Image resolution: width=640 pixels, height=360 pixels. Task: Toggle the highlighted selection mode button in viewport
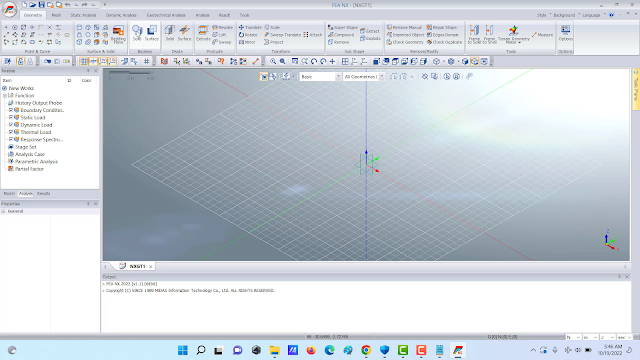(x=264, y=76)
